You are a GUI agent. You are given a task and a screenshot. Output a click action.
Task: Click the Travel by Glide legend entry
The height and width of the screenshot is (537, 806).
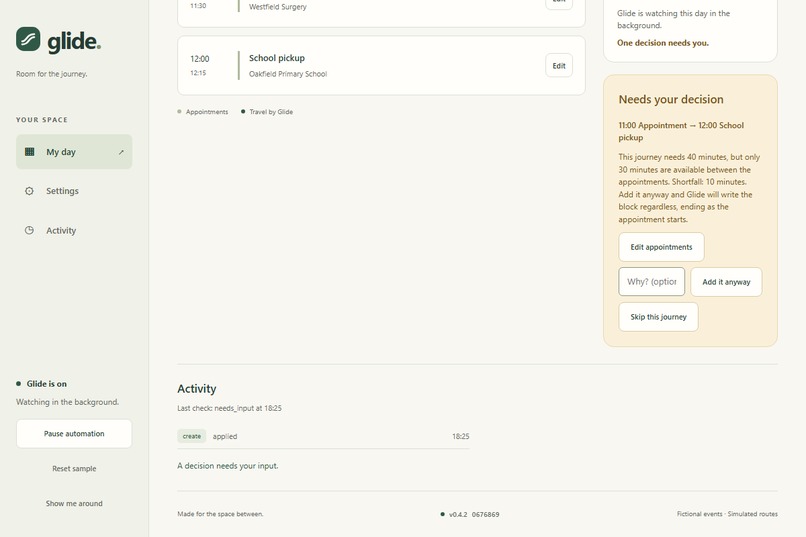point(267,112)
